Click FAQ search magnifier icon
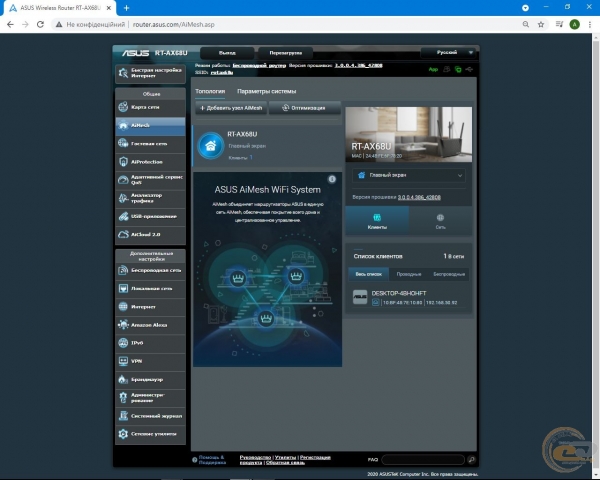Image resolution: width=600 pixels, height=480 pixels. (471, 459)
